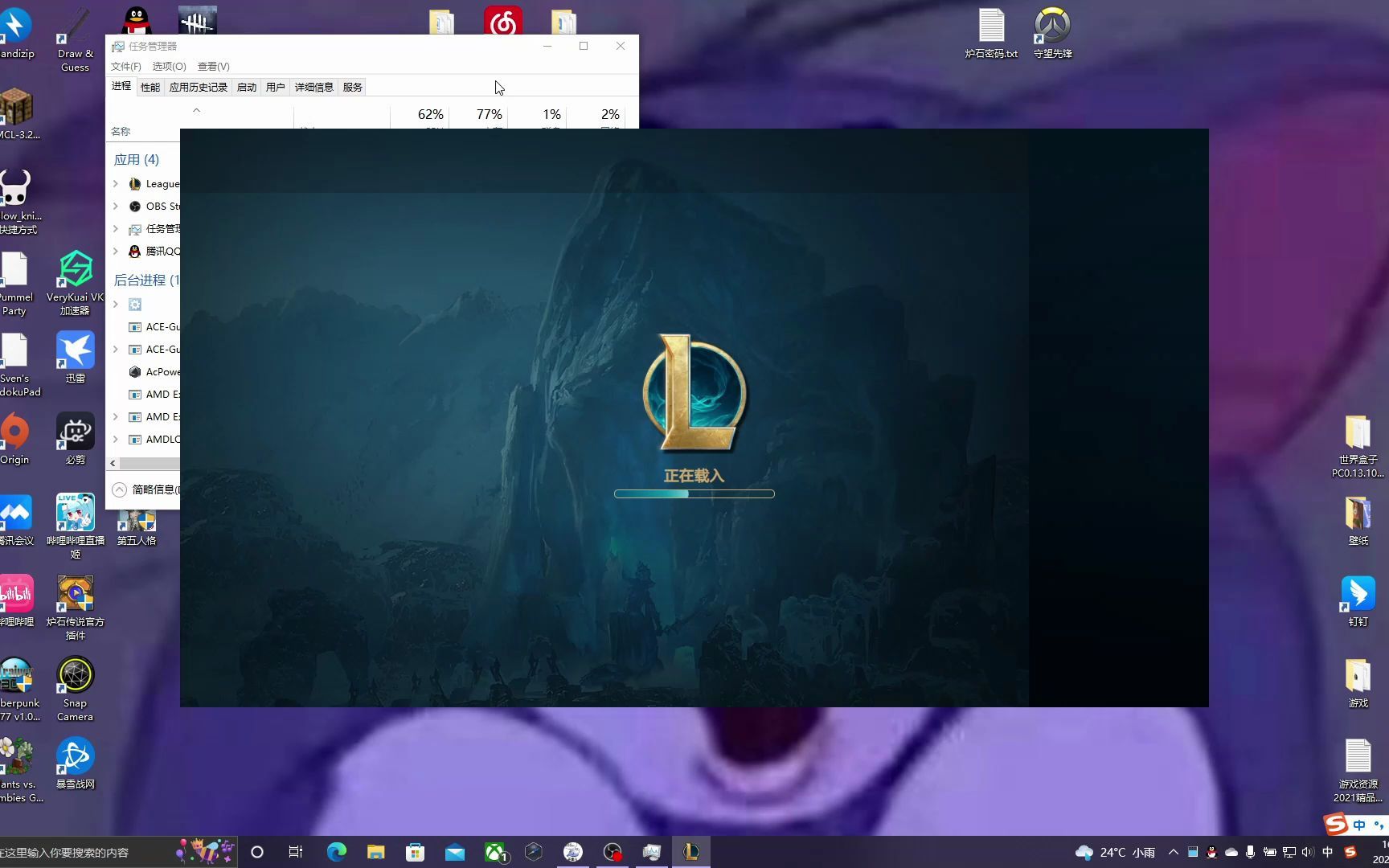Open File Explorer from the taskbar
The height and width of the screenshot is (868, 1389).
375,852
